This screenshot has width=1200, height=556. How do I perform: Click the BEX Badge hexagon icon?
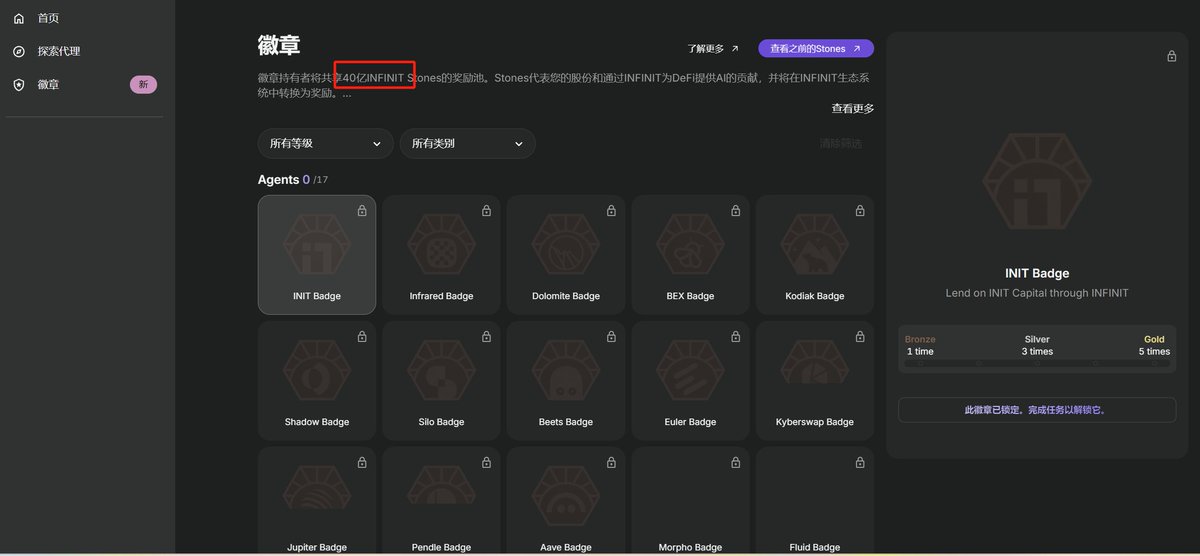(x=690, y=245)
